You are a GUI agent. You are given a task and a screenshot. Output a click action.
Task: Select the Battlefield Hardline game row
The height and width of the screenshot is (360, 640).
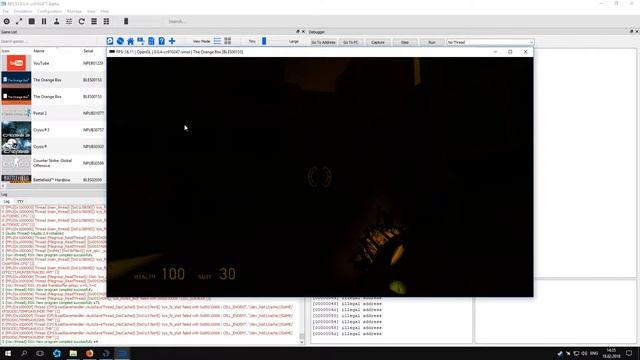pyautogui.click(x=53, y=179)
